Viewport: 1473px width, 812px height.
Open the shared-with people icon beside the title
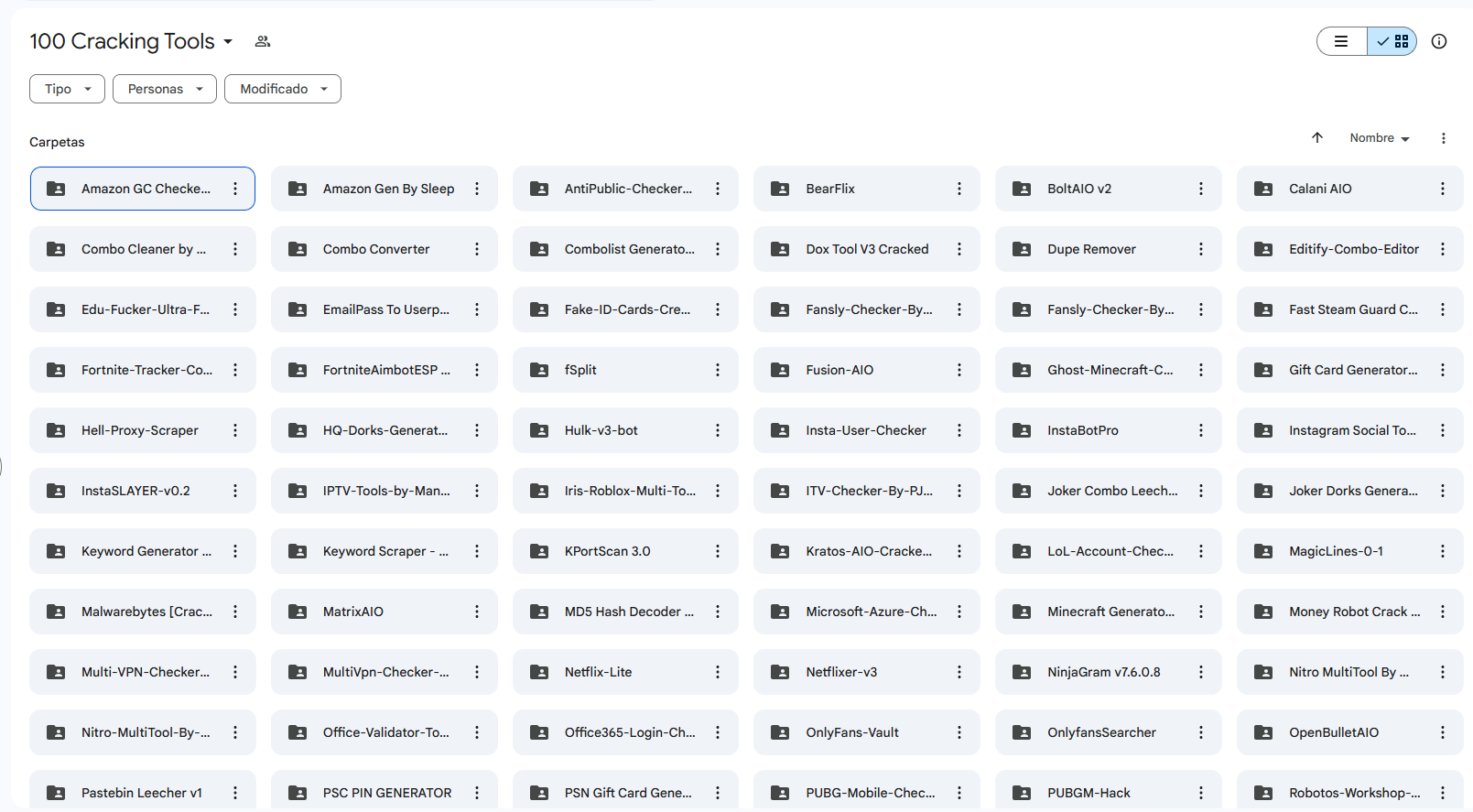[x=263, y=41]
